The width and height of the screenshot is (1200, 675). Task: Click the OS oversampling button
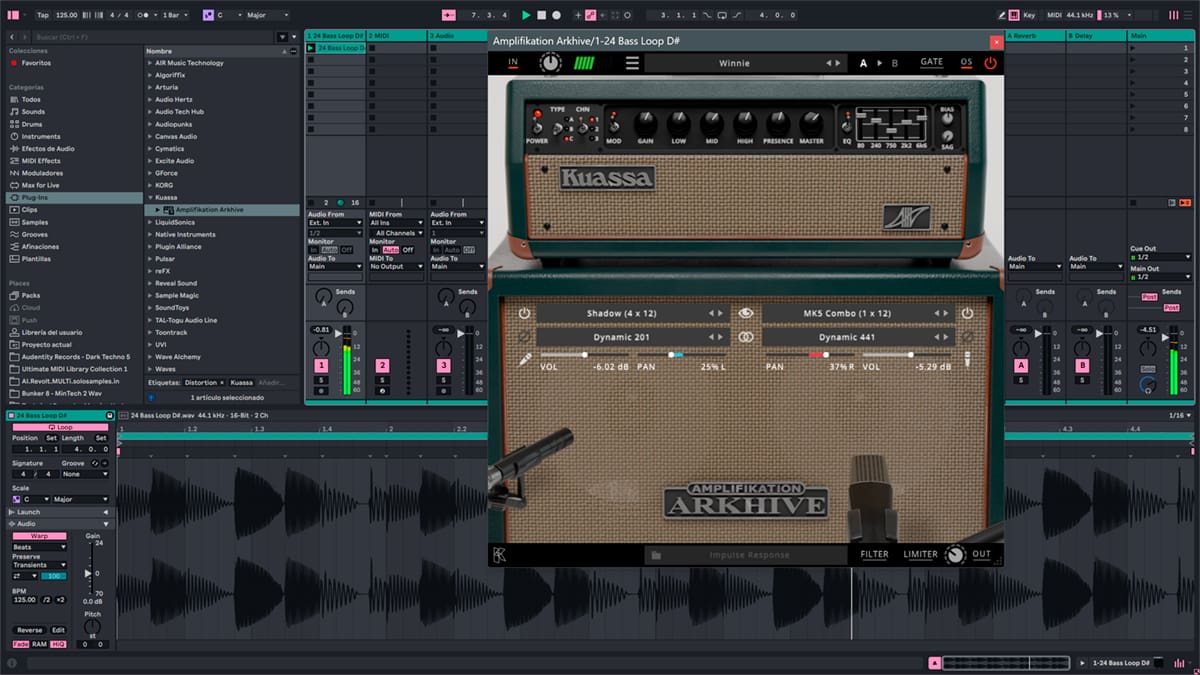pyautogui.click(x=966, y=63)
